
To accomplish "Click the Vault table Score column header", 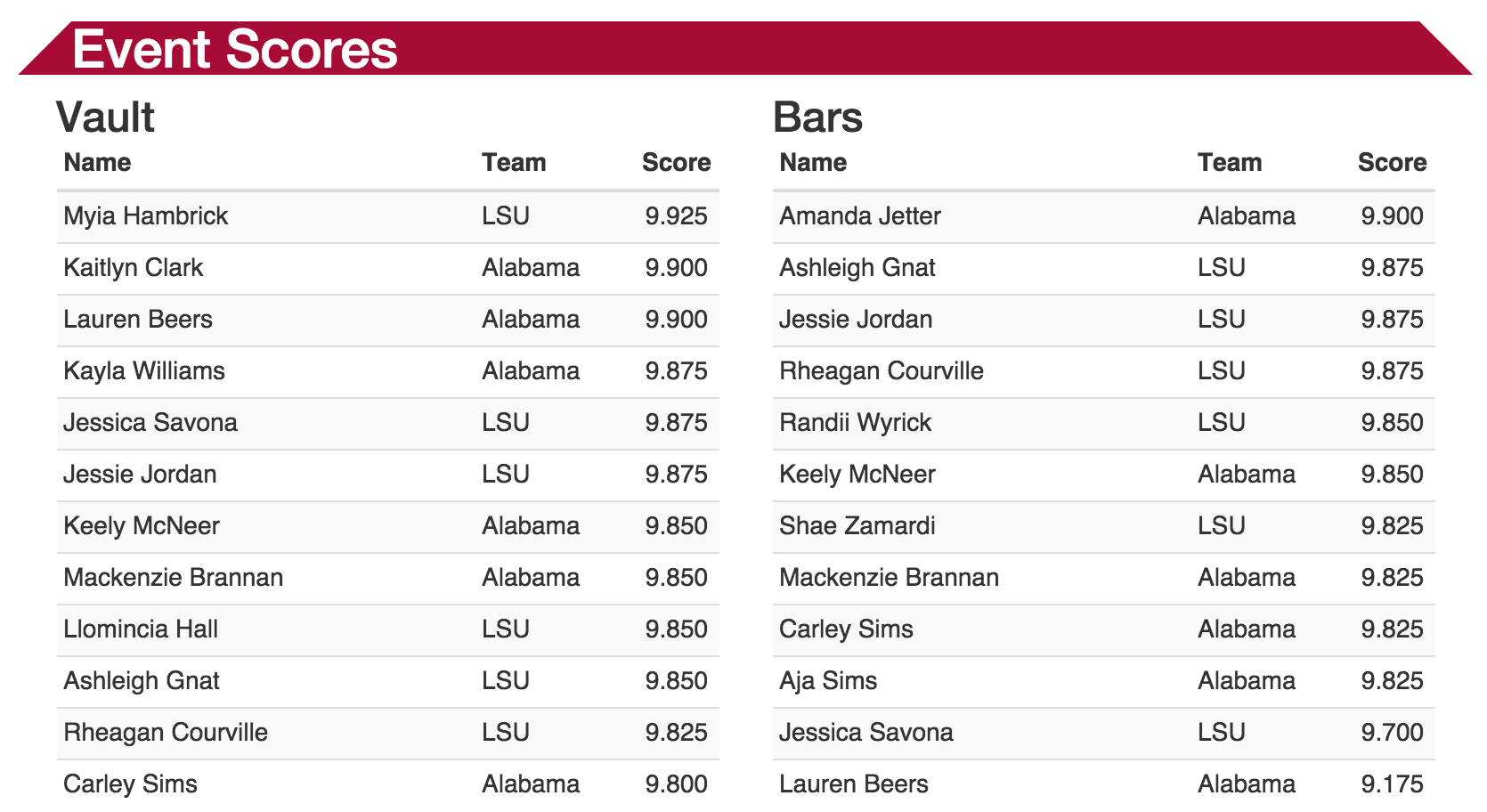I will (x=676, y=163).
